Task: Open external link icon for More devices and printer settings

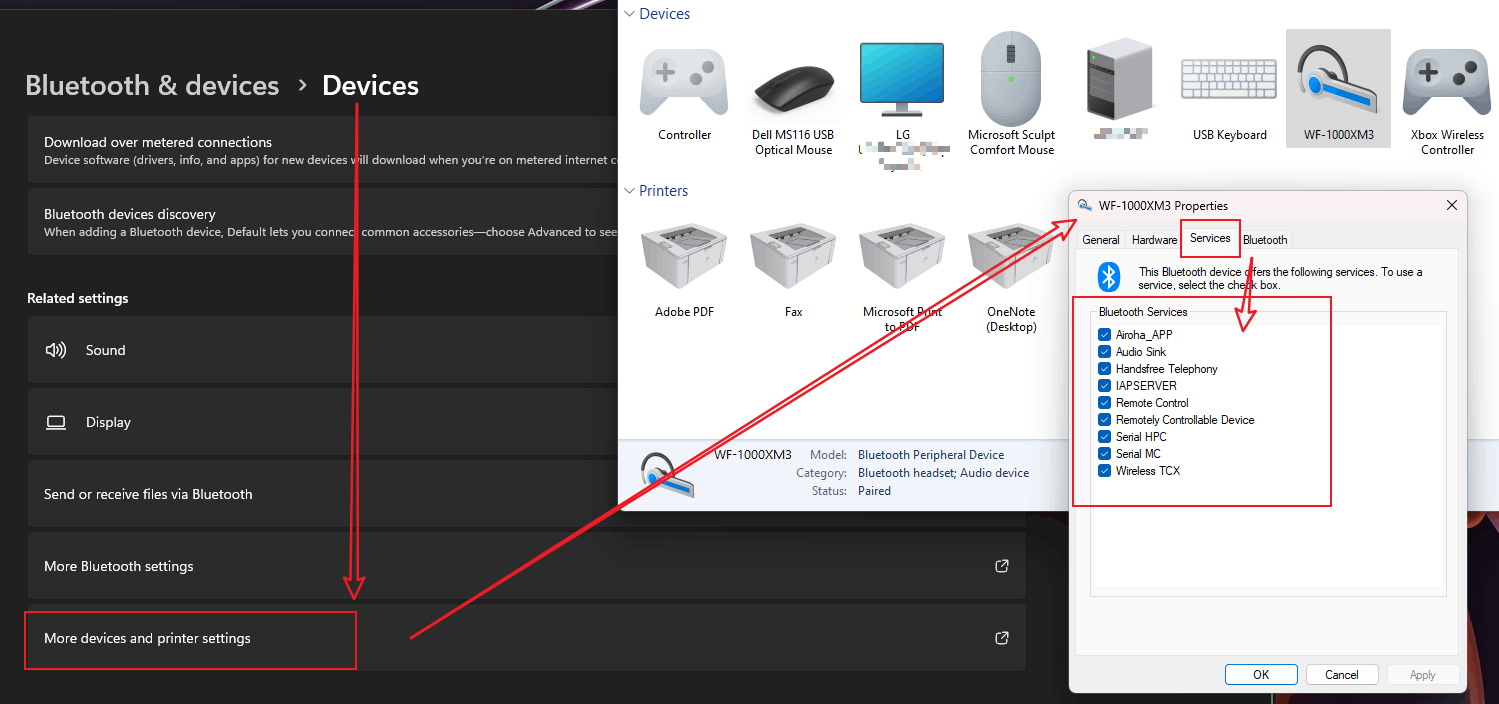Action: 1001,638
